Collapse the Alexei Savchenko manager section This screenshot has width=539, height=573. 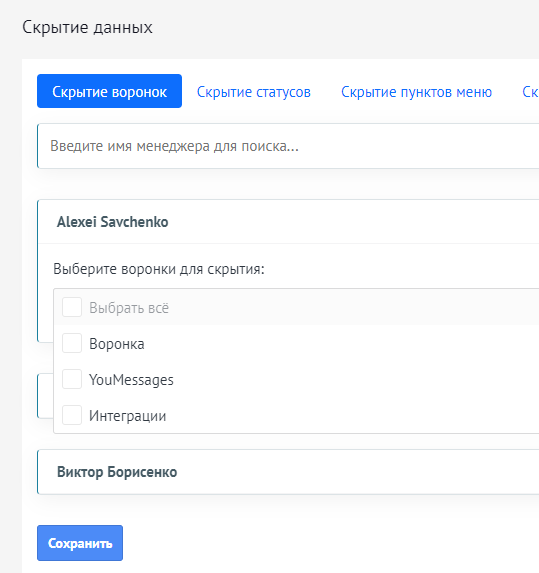click(289, 221)
